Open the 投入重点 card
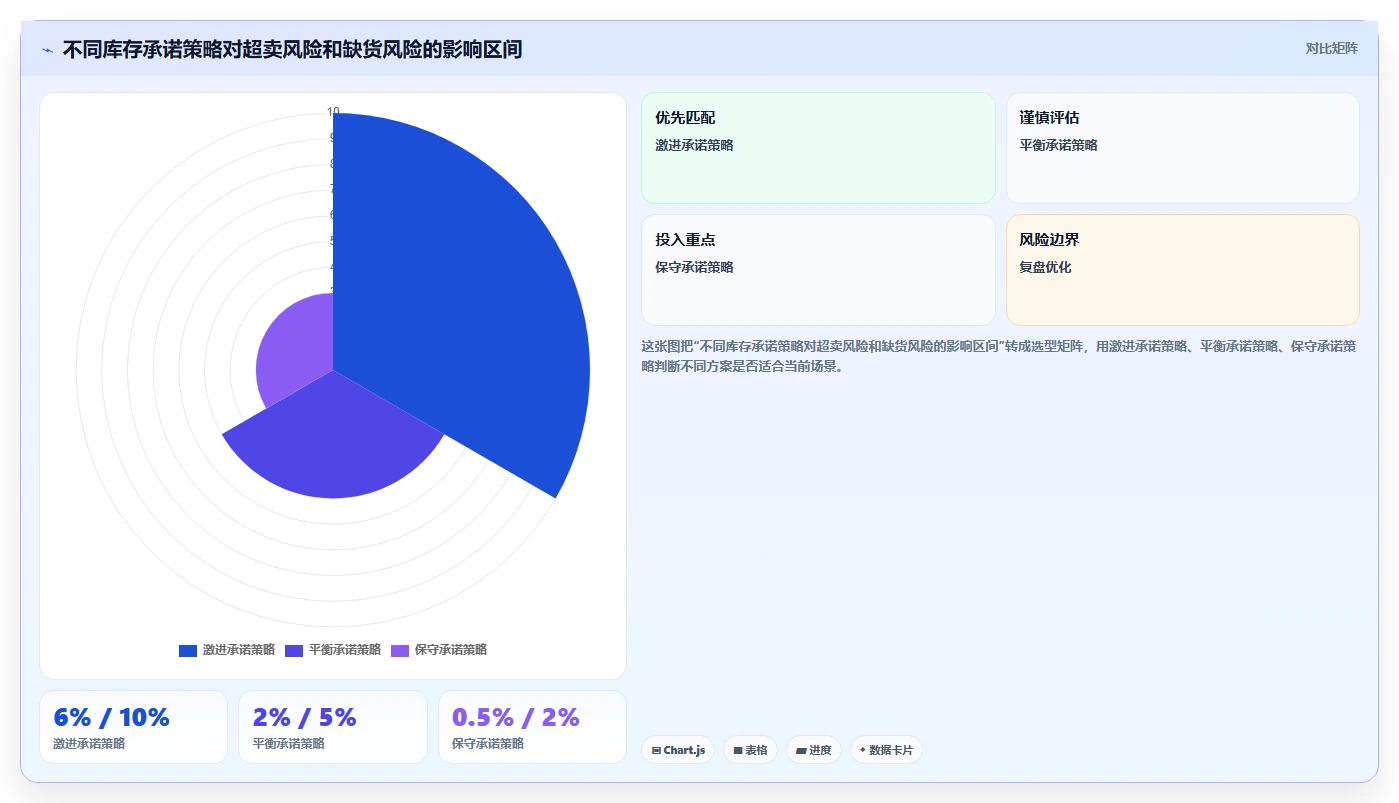This screenshot has height=803, width=1399. pyautogui.click(x=818, y=270)
